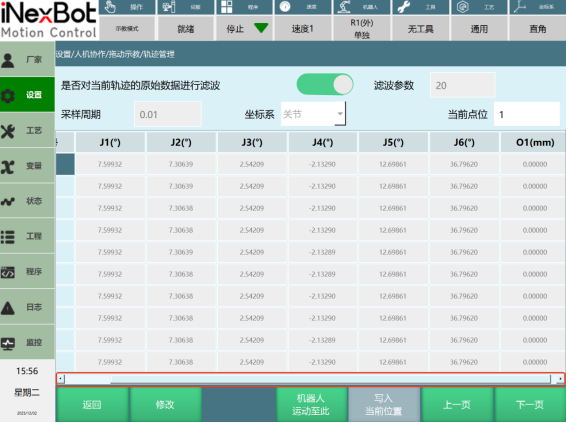Open the 工程 sidebar label
Screen dimensions: 566x423
[x=34, y=236]
